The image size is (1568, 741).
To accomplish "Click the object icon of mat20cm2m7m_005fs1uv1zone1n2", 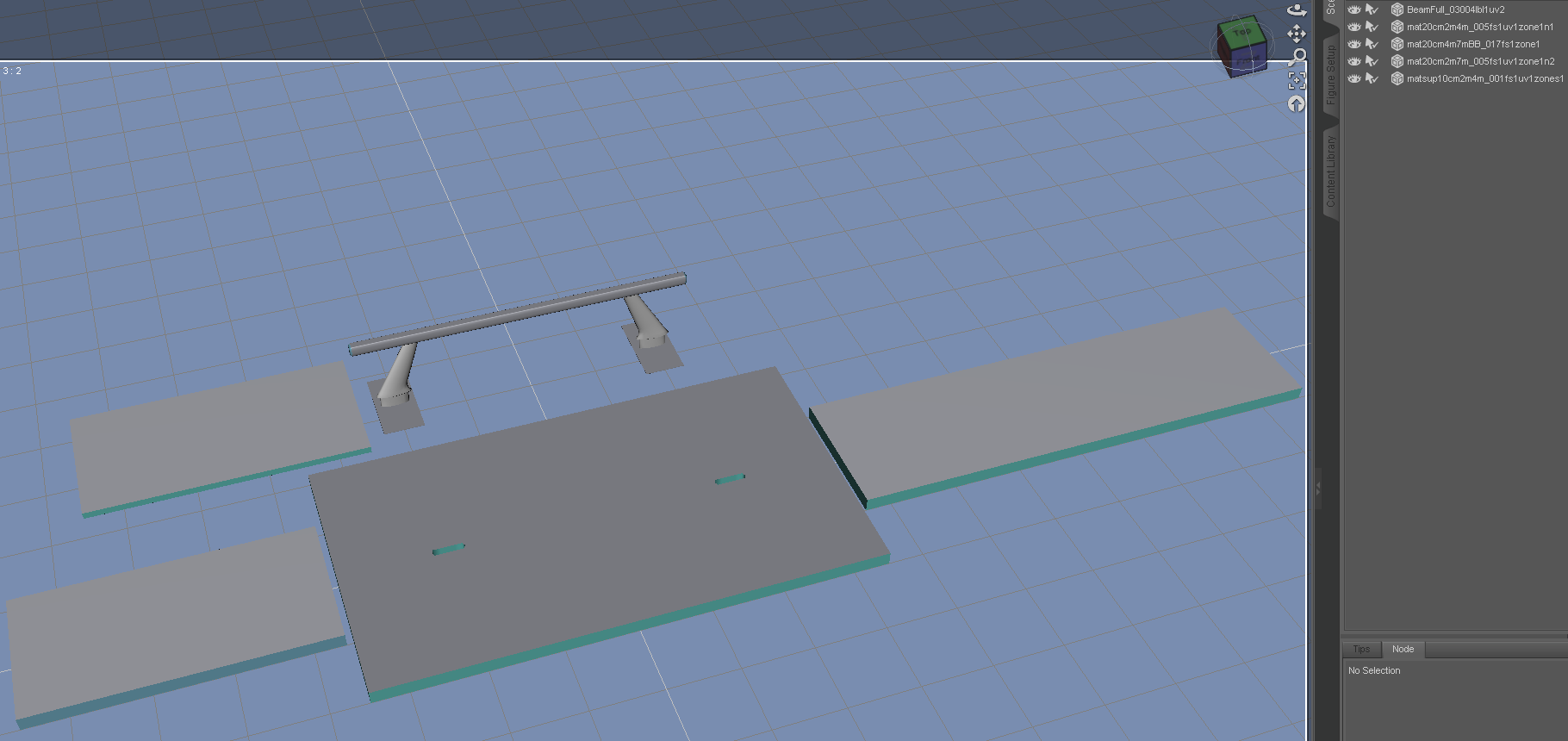I will click(x=1397, y=61).
